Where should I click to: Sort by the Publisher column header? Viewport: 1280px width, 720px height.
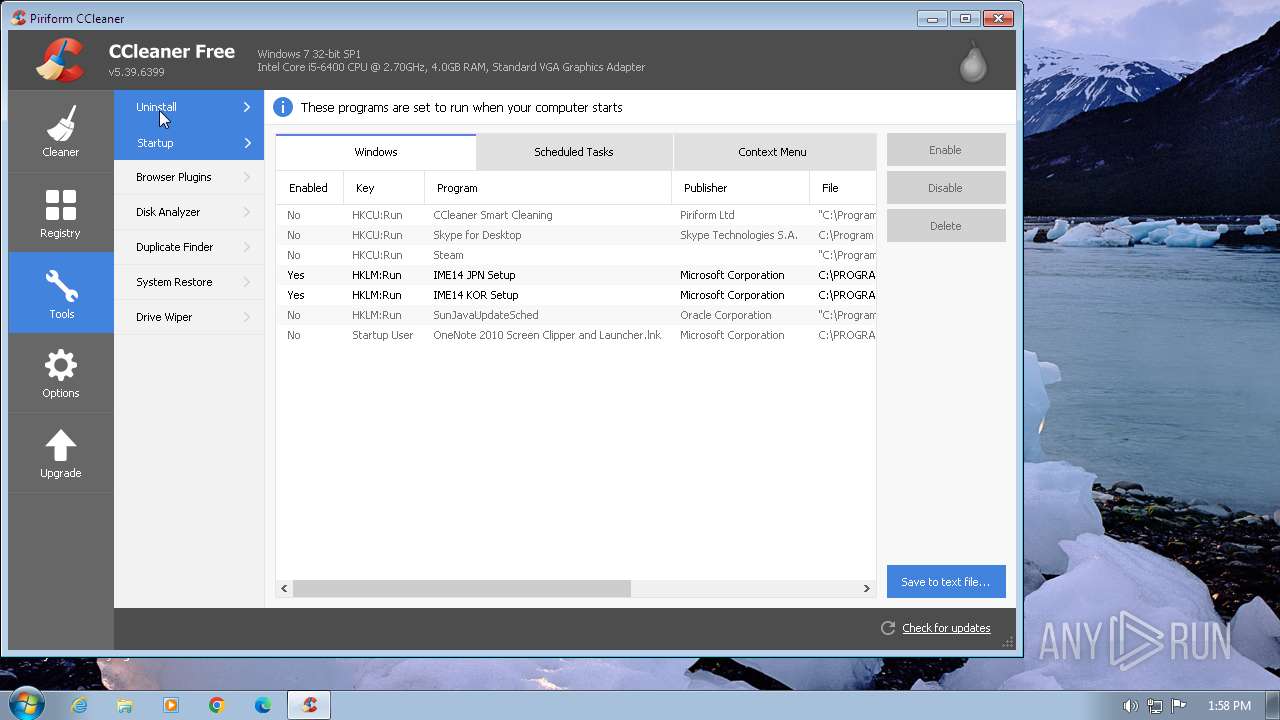[741, 188]
